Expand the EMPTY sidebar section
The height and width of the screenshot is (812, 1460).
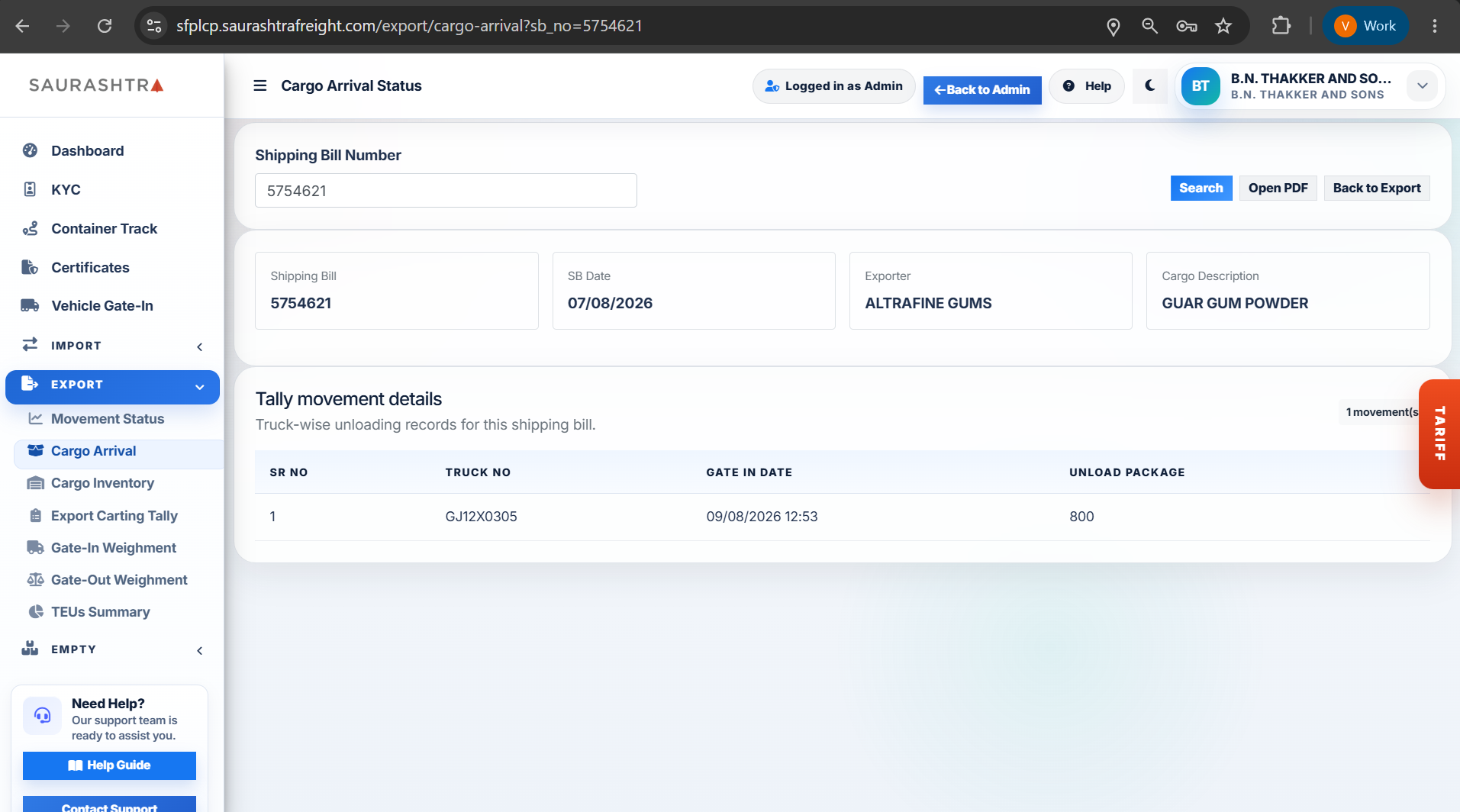click(x=111, y=649)
